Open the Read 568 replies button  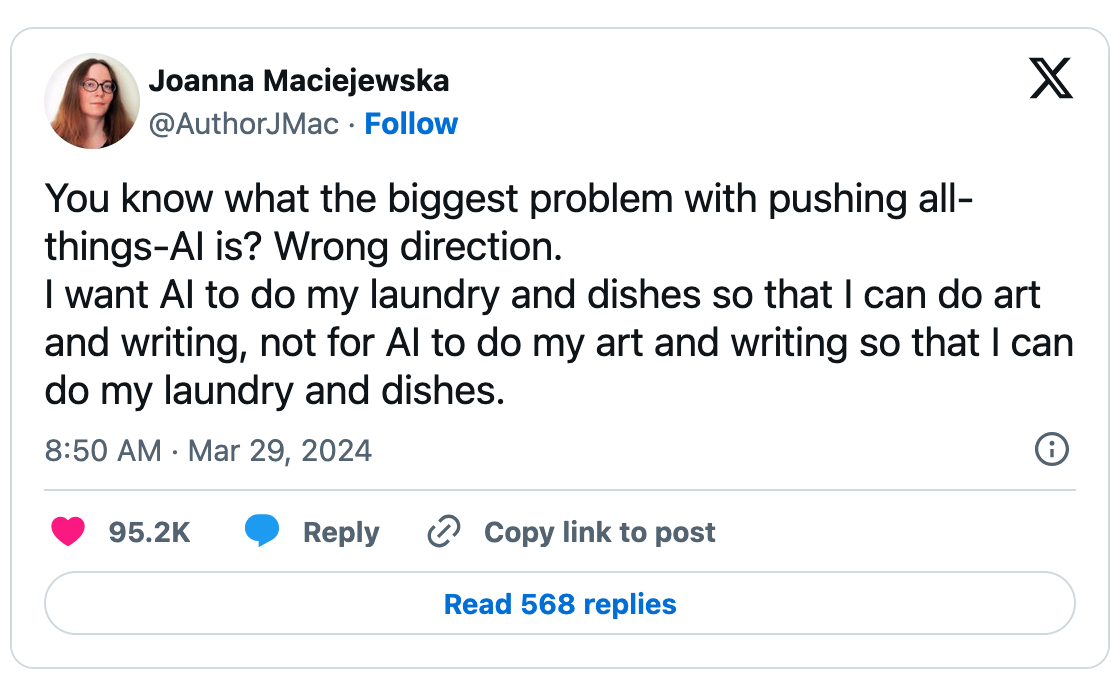(560, 603)
